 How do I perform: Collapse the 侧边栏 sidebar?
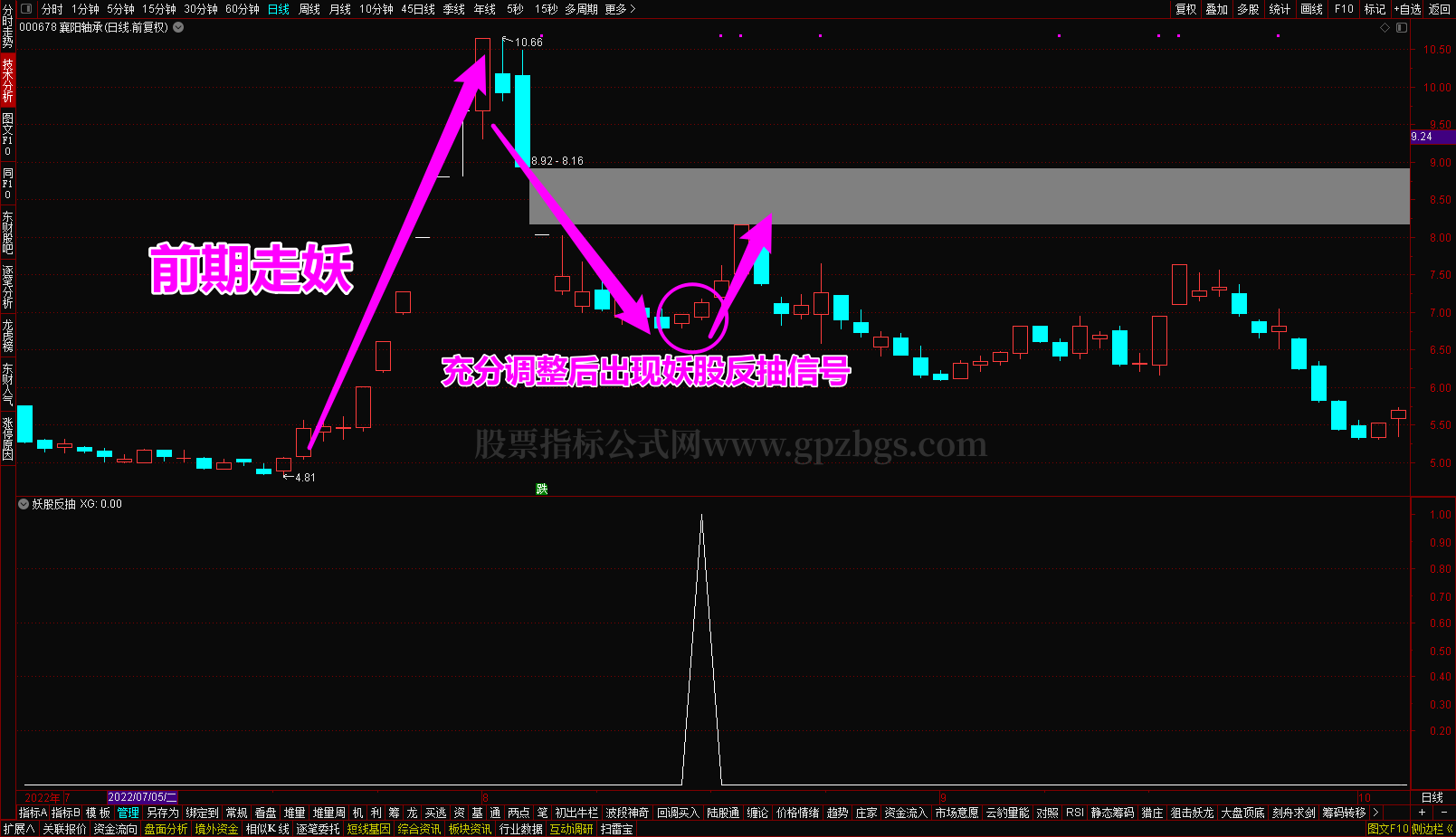pos(1432,829)
